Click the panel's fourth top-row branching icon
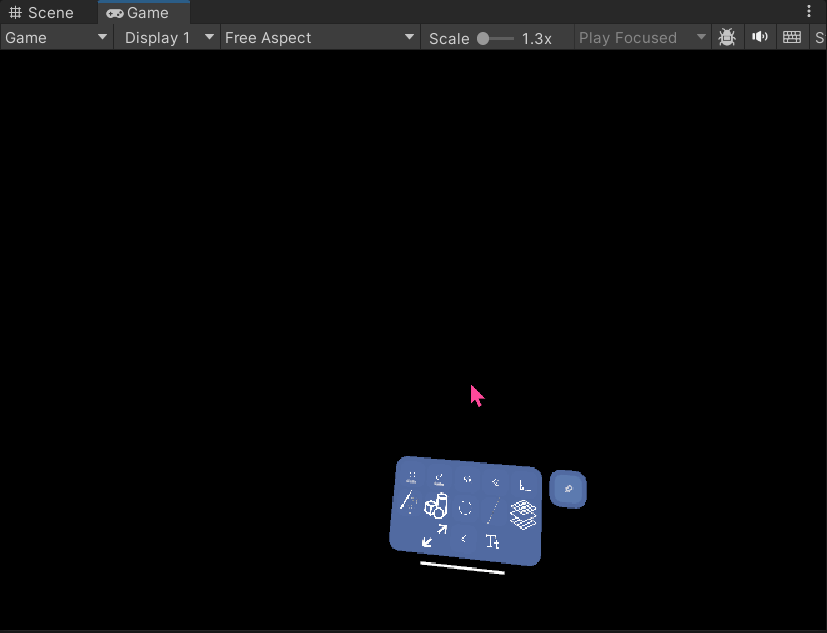 click(495, 482)
